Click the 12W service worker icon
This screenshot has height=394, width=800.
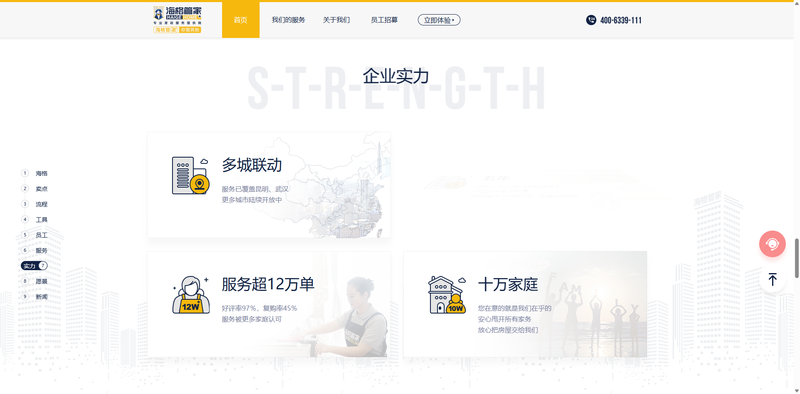pos(191,295)
